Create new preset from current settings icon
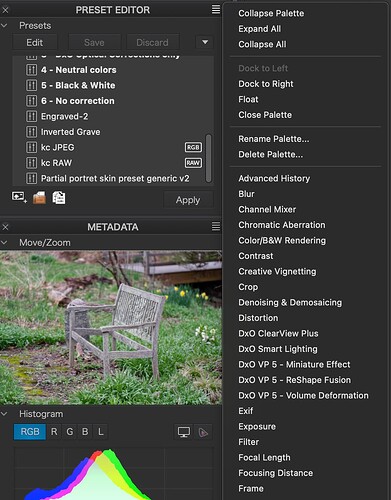391x500 pixels. pos(19,197)
